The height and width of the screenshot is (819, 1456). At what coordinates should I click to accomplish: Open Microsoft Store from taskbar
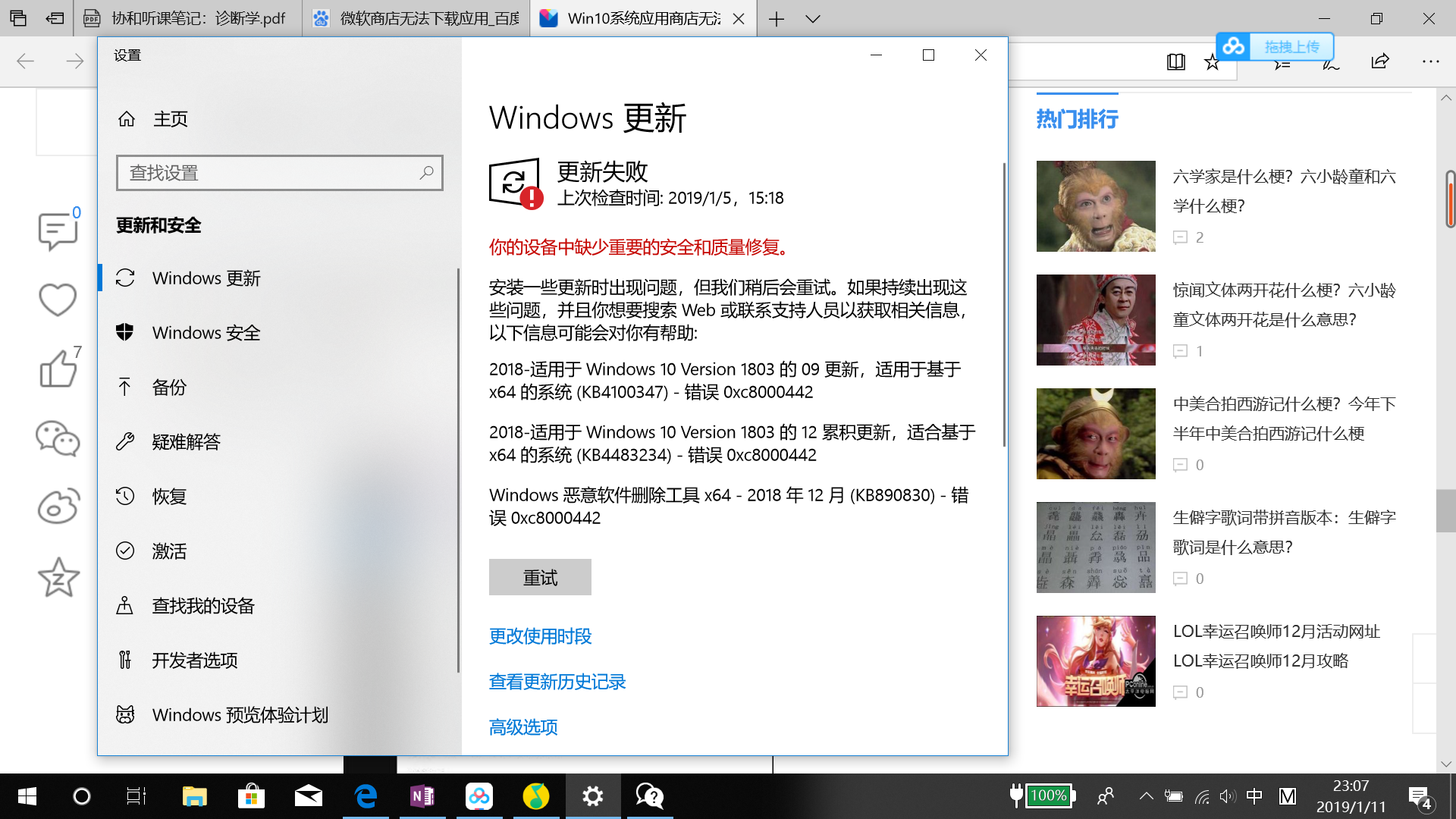(251, 796)
